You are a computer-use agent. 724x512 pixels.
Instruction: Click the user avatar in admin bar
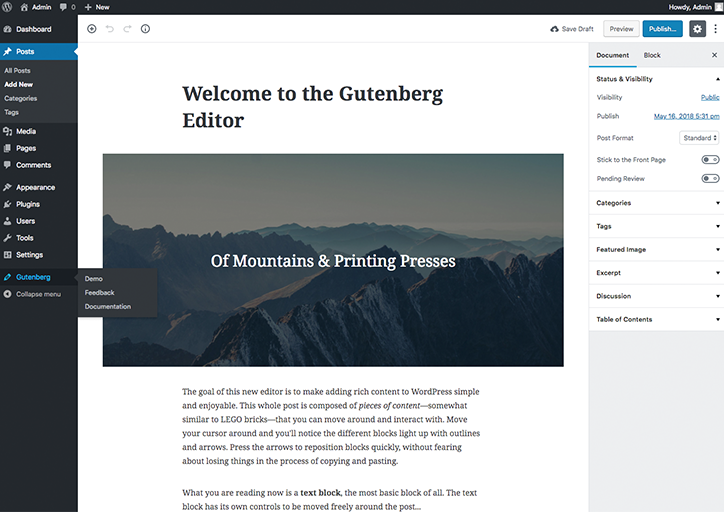tap(719, 7)
